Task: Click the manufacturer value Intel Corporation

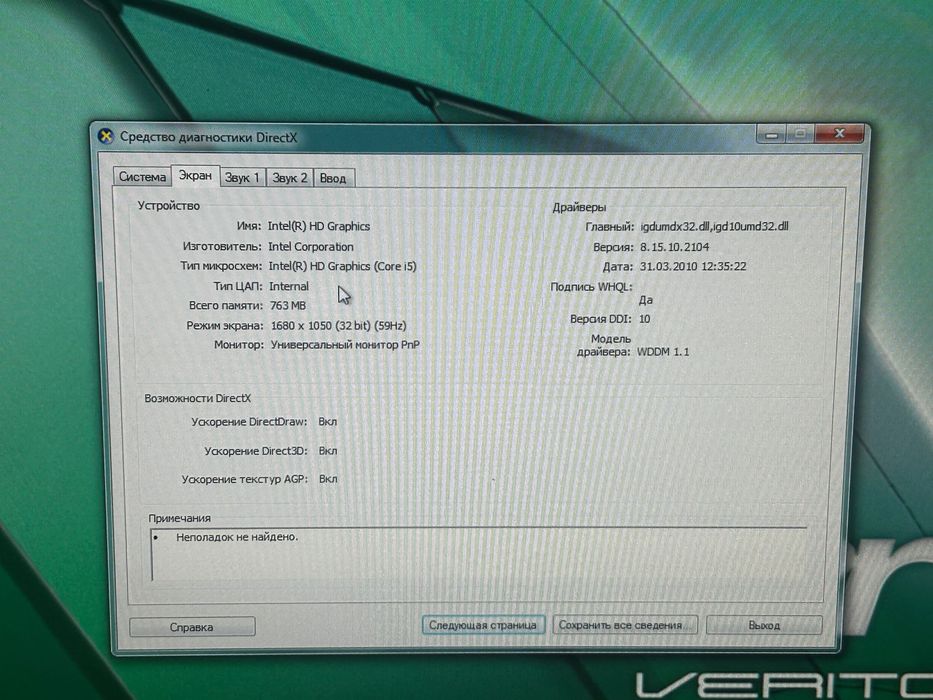Action: [x=311, y=246]
